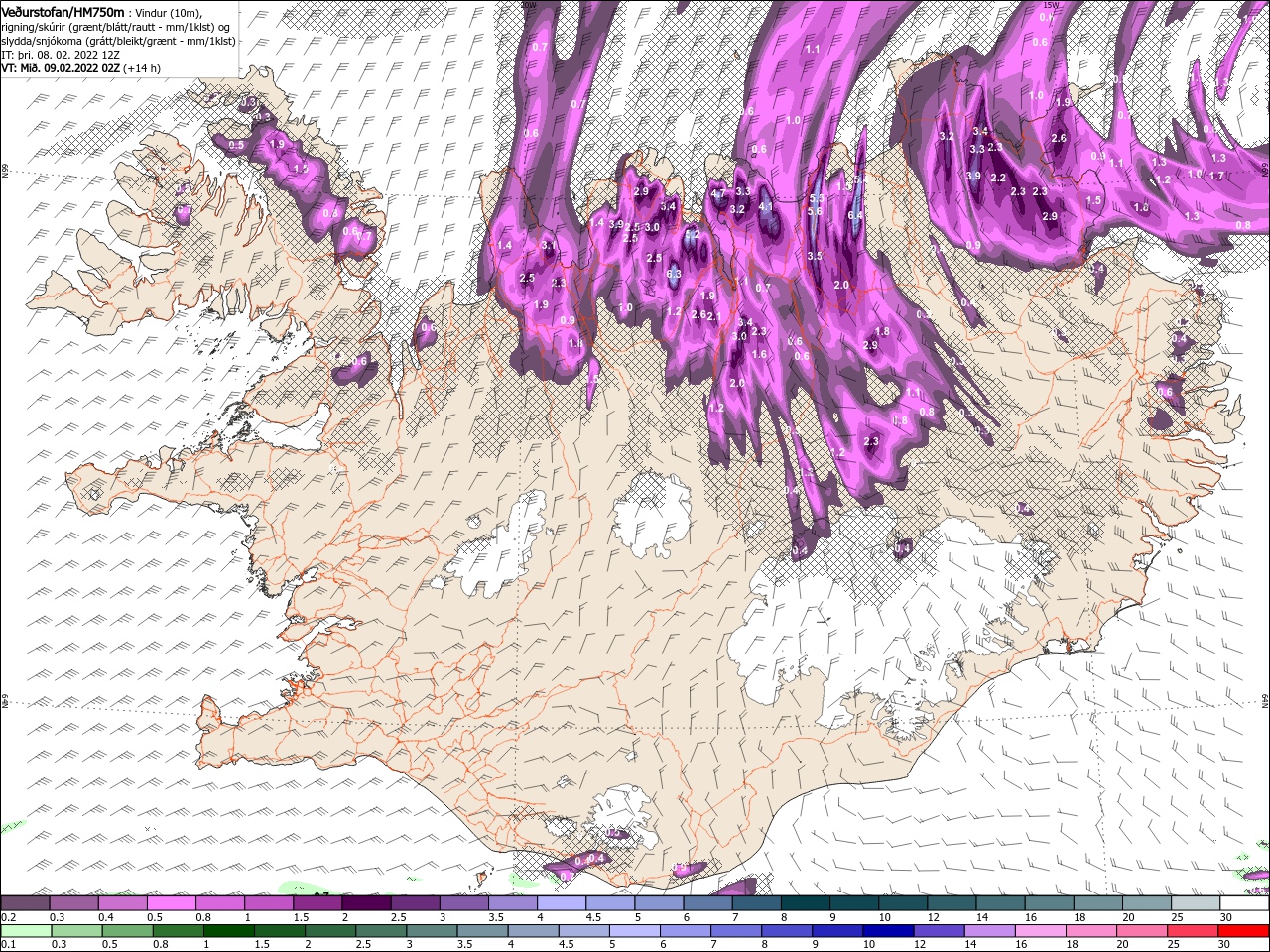Viewport: 1270px width, 952px height.
Task: Pick the bright red swatch ending the rain legend
Action: tap(1245, 931)
